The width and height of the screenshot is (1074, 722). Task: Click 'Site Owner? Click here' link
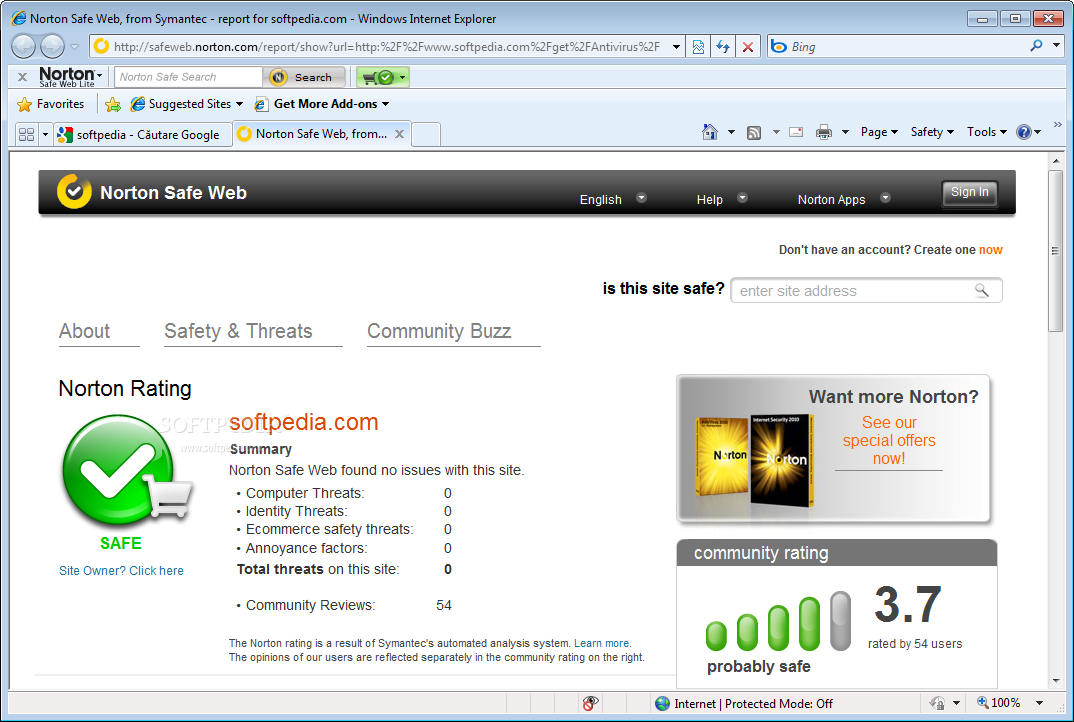tap(121, 571)
